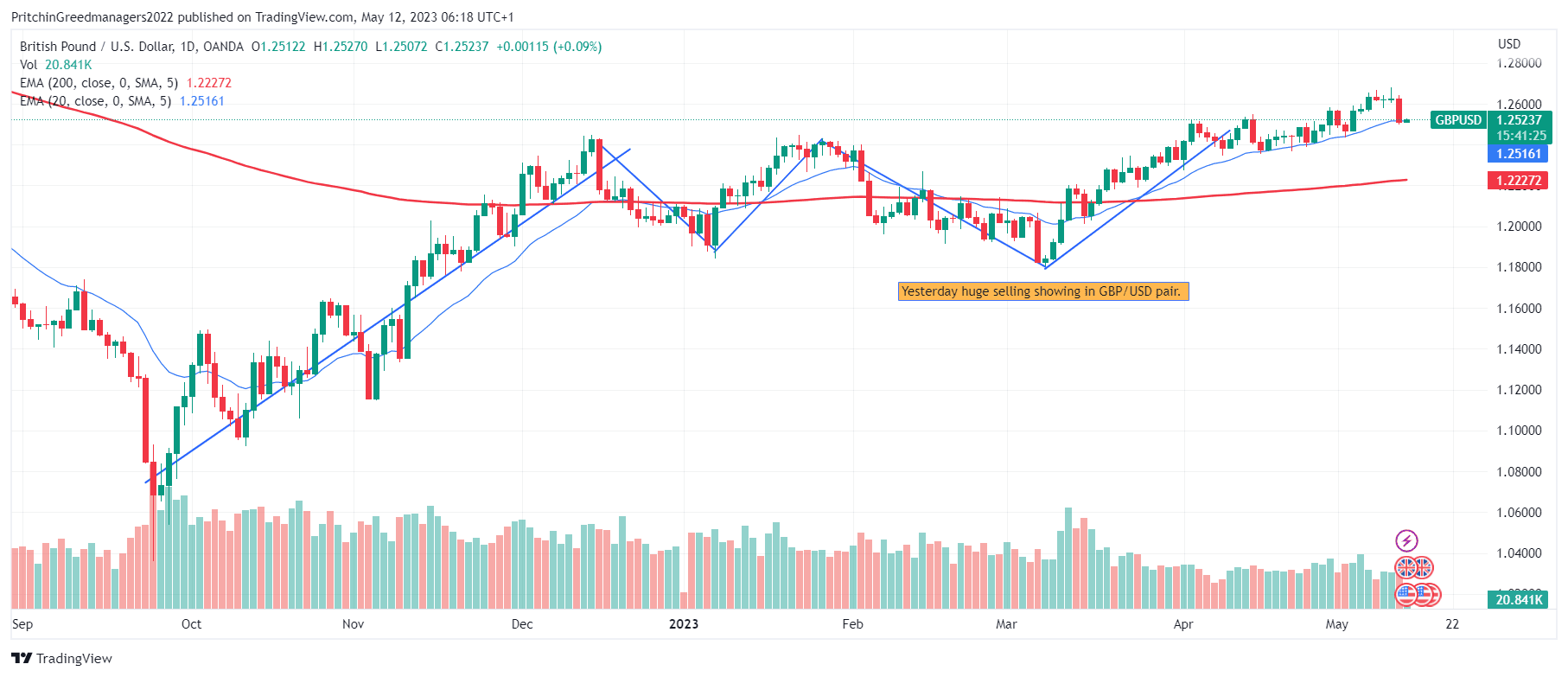Click the 22 date label on time axis
The height and width of the screenshot is (677, 1568).
[1452, 624]
